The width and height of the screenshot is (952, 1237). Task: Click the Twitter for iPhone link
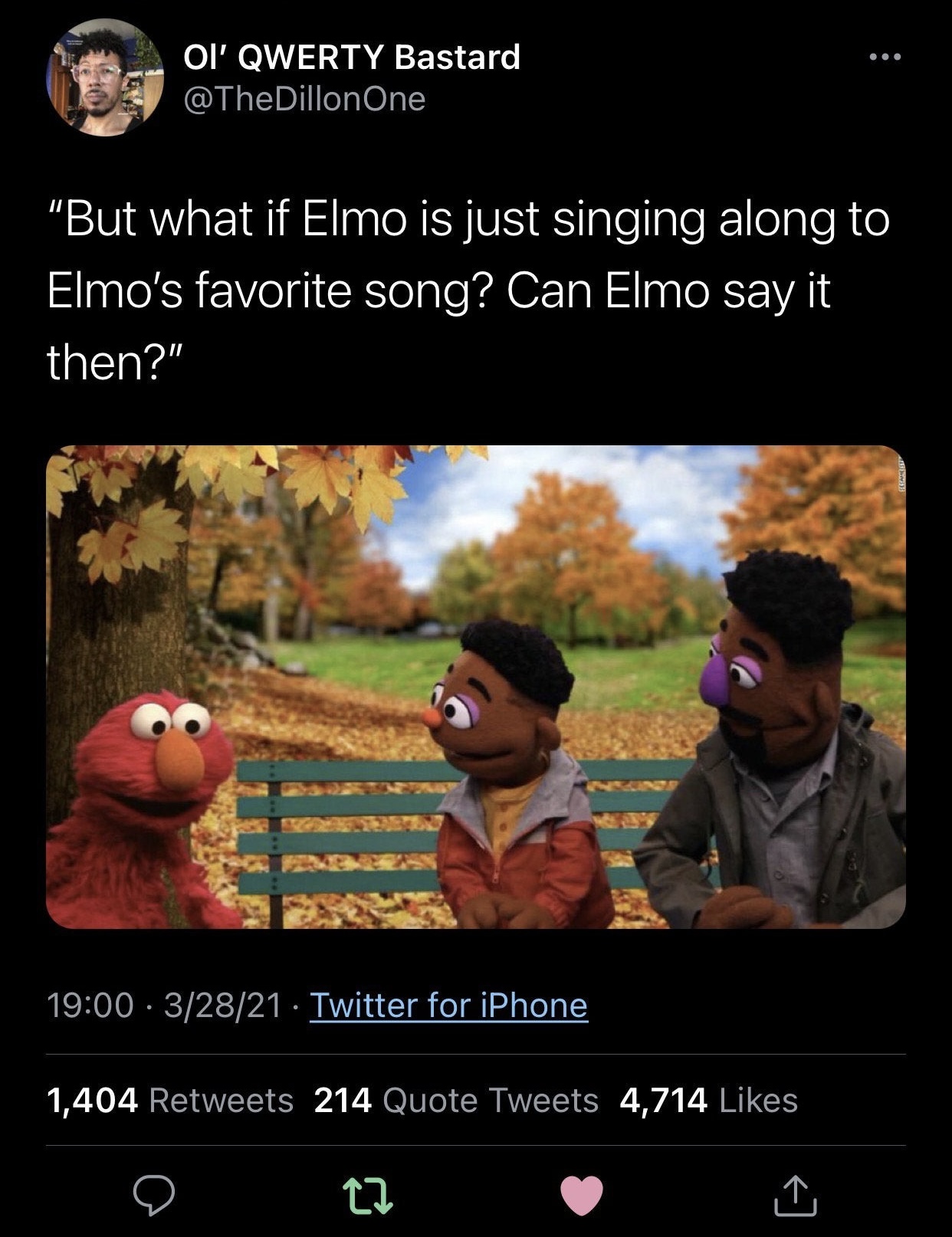point(448,1006)
